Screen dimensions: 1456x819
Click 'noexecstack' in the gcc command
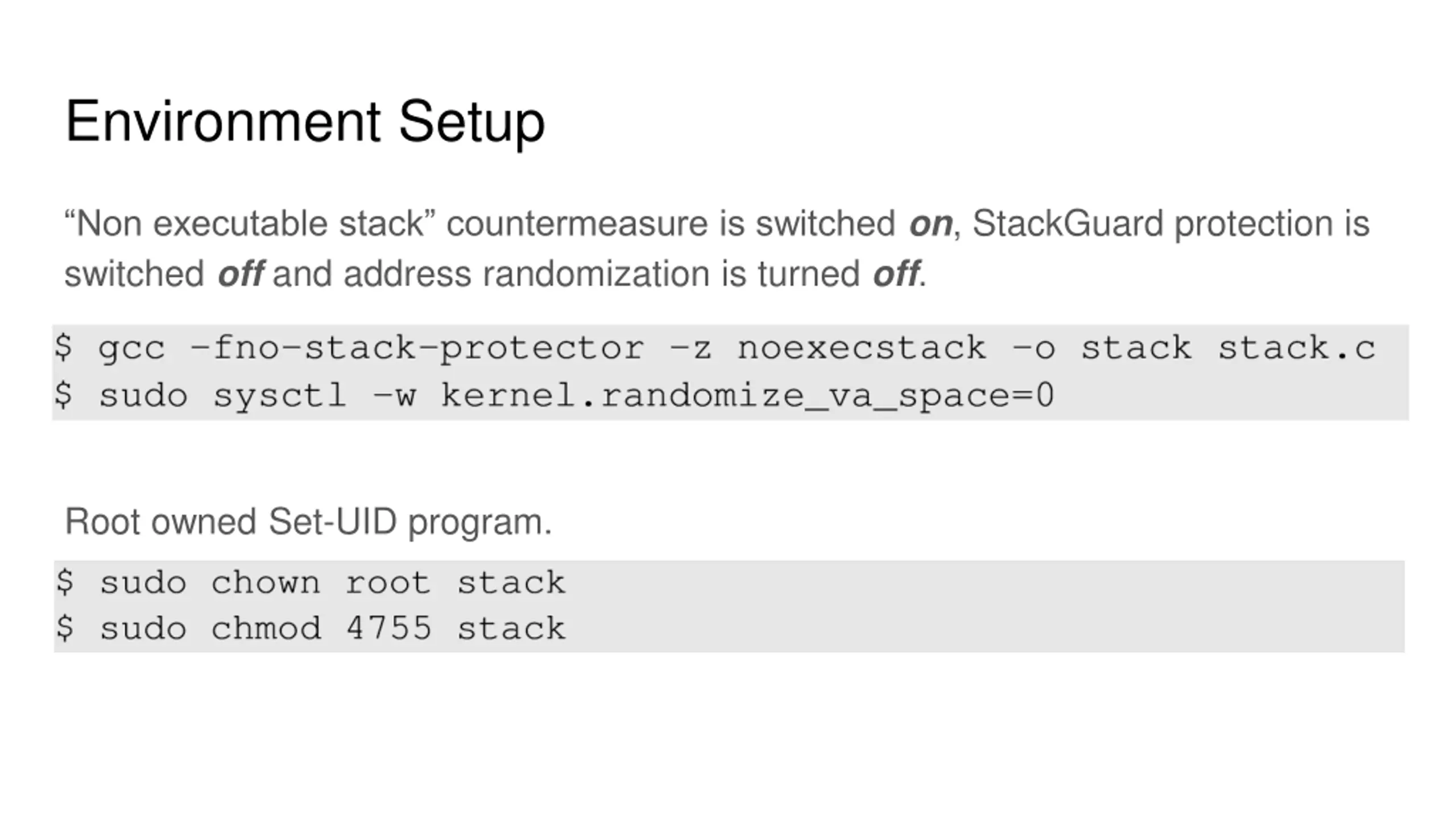coord(862,348)
